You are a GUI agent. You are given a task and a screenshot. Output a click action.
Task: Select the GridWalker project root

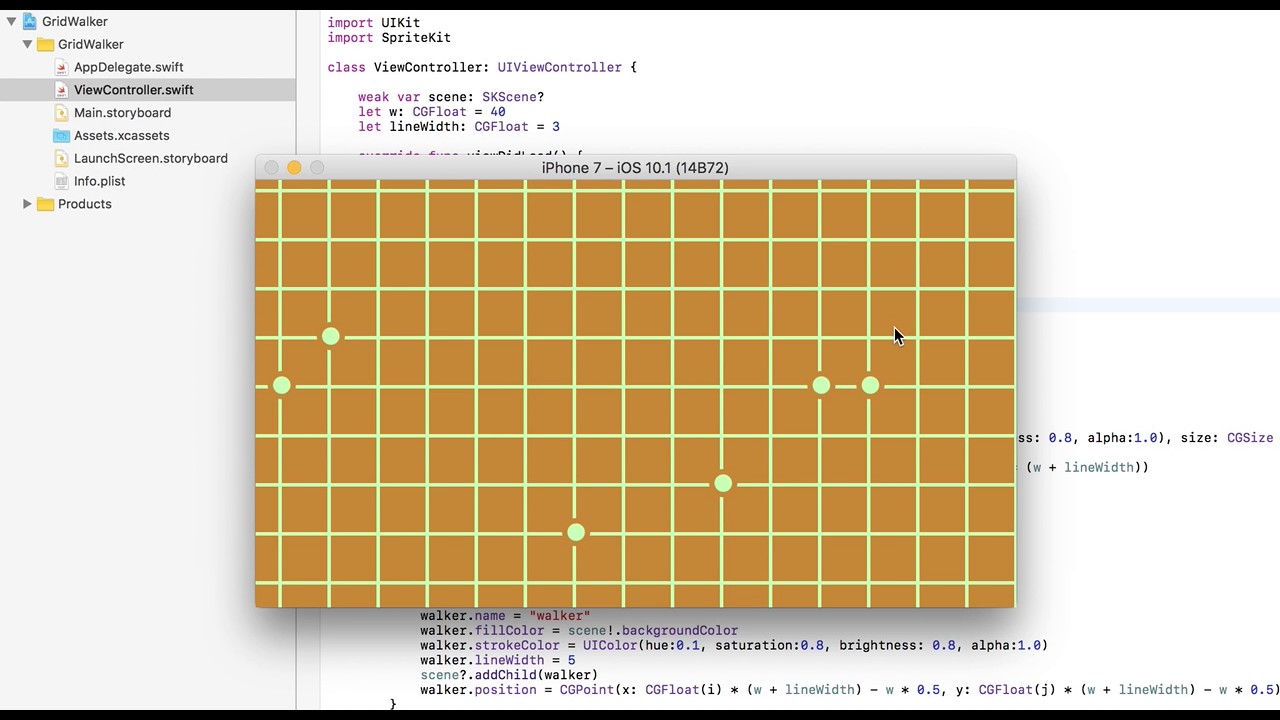pyautogui.click(x=148, y=21)
